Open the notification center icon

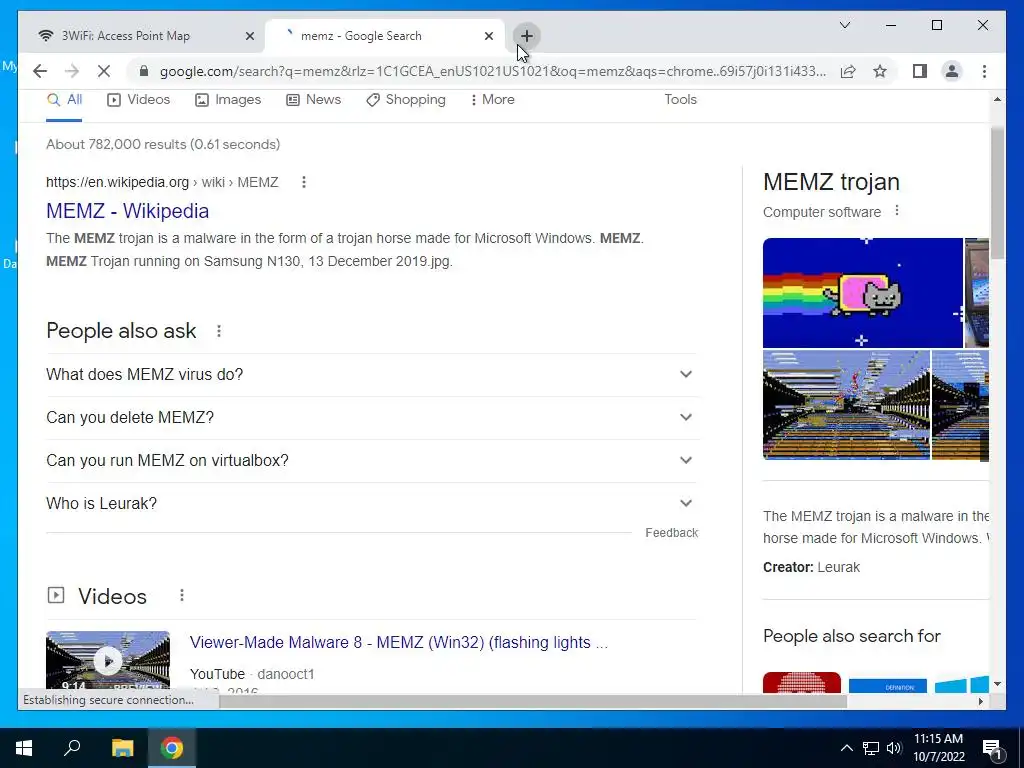pos(992,748)
